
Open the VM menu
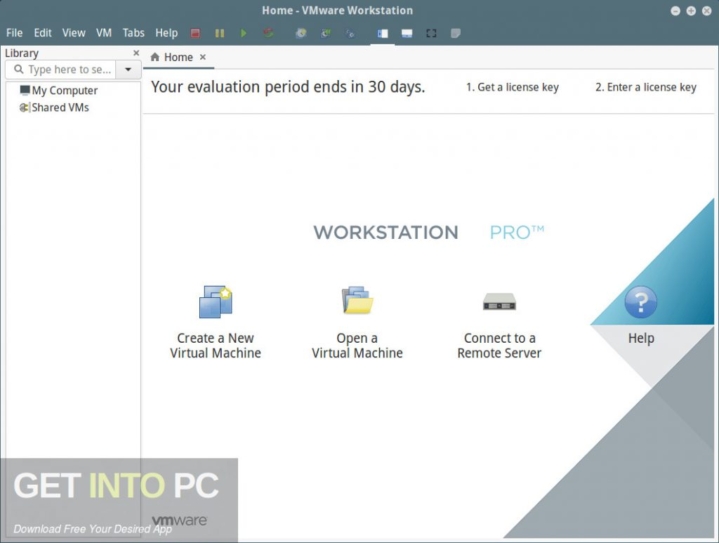tap(104, 33)
